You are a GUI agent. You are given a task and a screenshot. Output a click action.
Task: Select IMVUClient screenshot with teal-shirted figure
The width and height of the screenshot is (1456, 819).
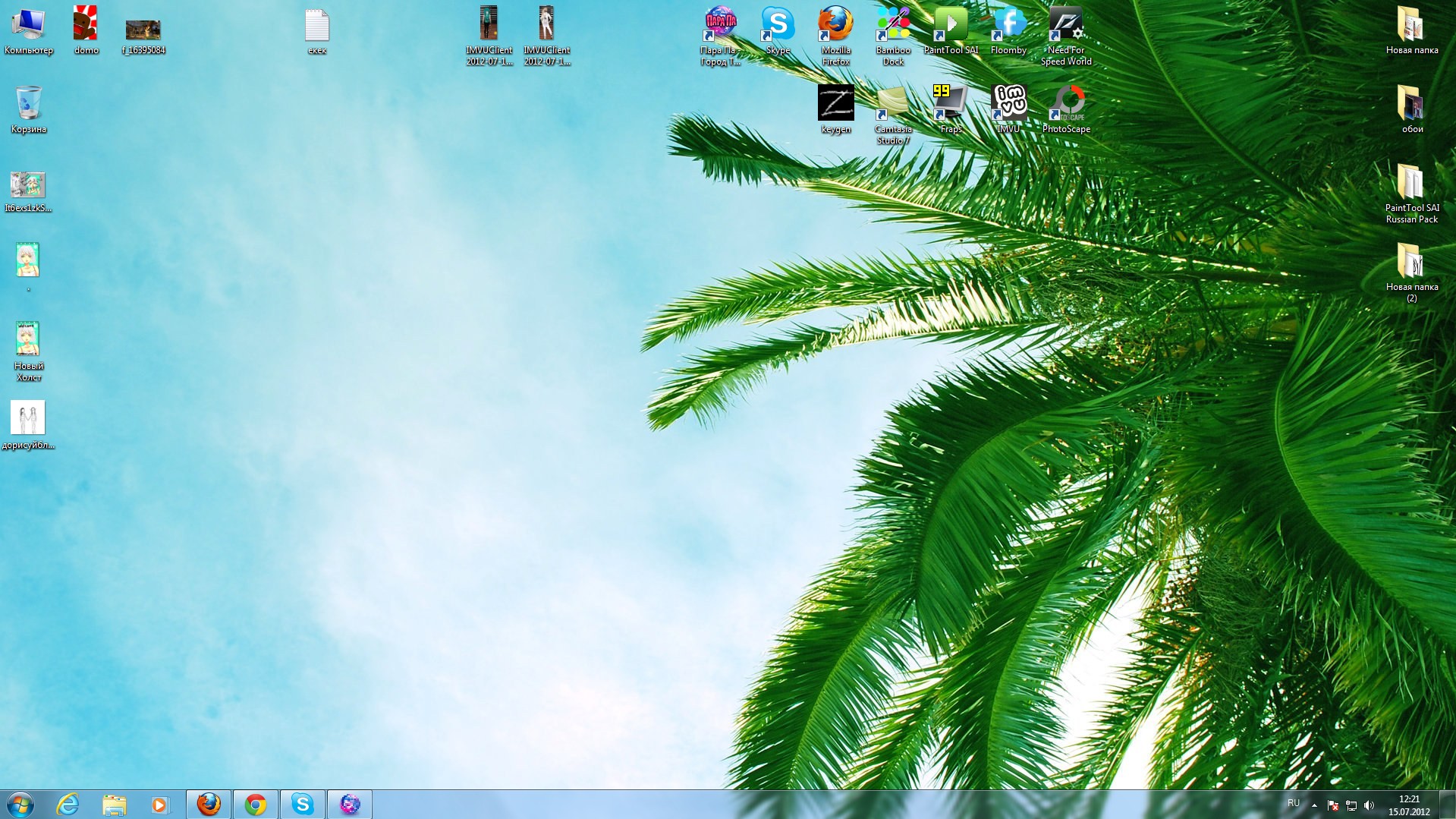pyautogui.click(x=489, y=36)
